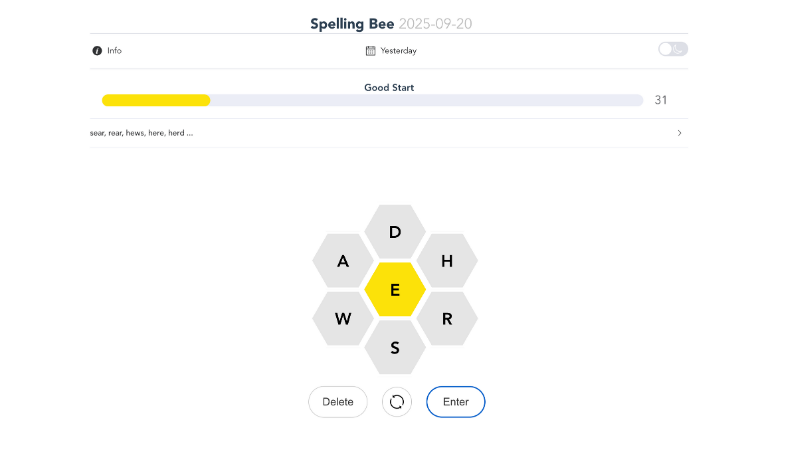Click the Spelling Bee title
The height and width of the screenshot is (450, 800).
(352, 23)
